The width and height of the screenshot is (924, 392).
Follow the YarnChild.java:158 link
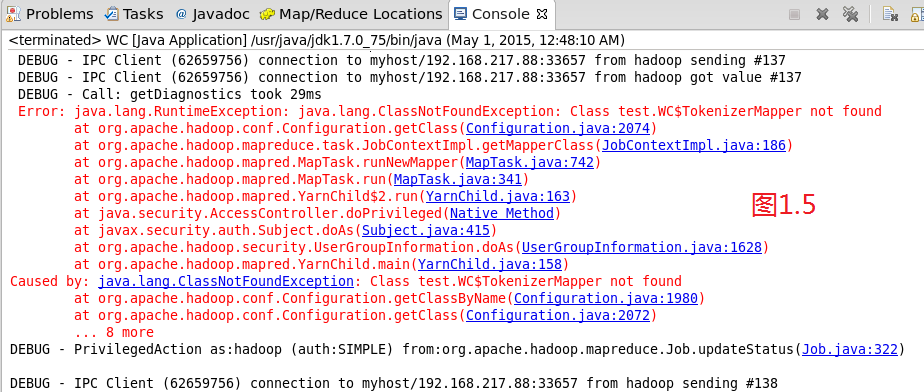pyautogui.click(x=490, y=264)
